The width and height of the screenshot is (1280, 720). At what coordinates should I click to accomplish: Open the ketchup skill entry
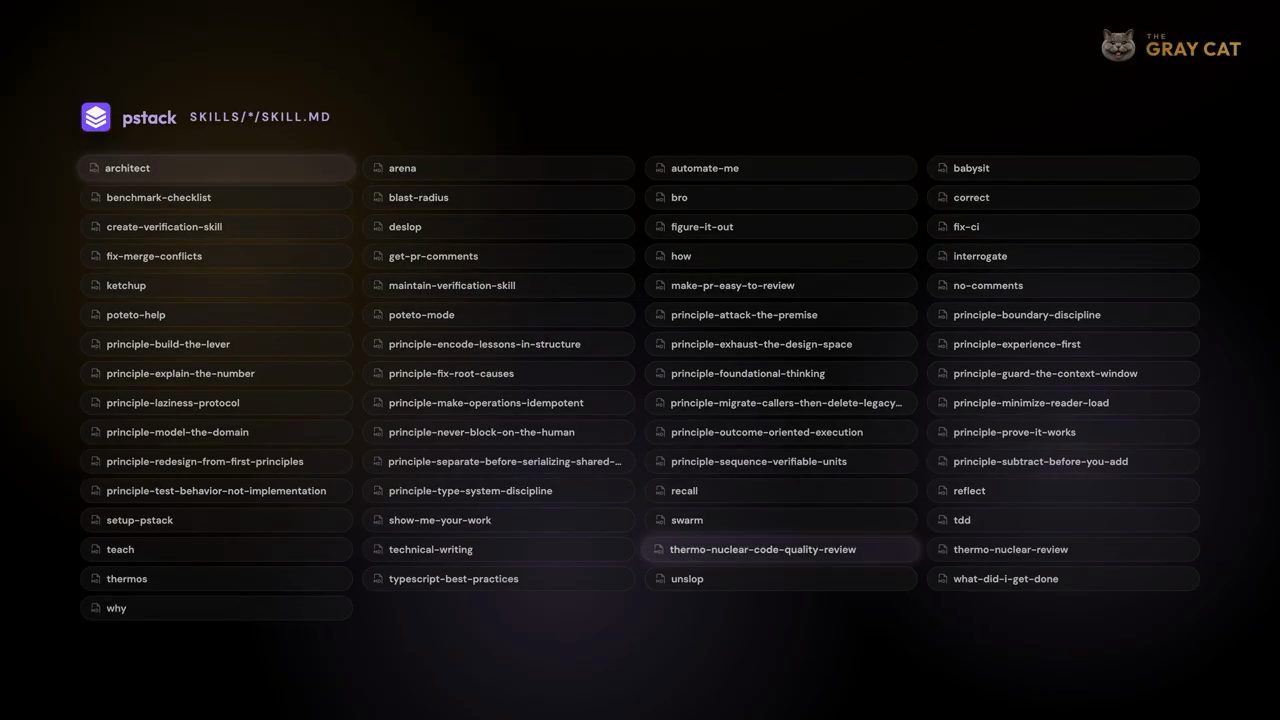click(x=216, y=285)
